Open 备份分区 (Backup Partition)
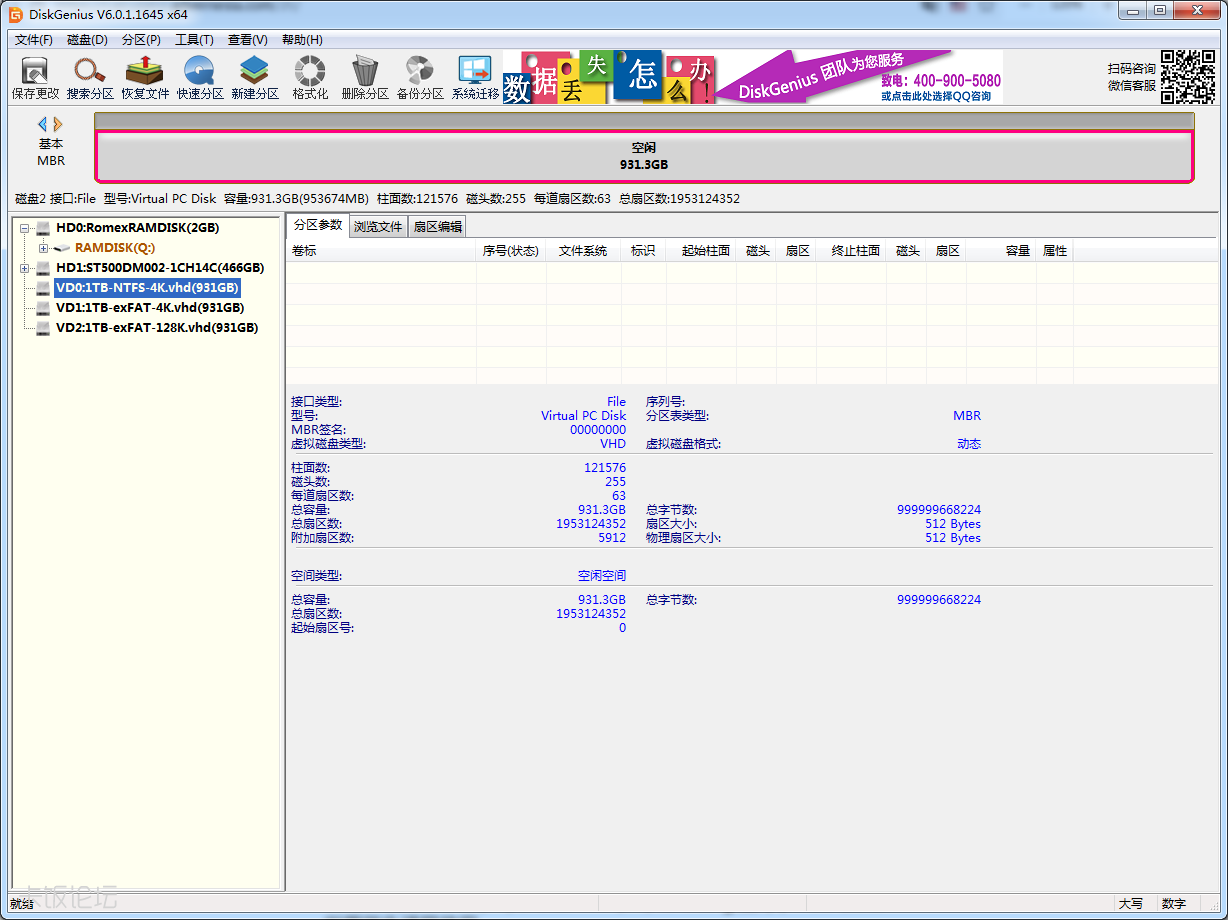This screenshot has width=1228, height=920. pos(419,77)
